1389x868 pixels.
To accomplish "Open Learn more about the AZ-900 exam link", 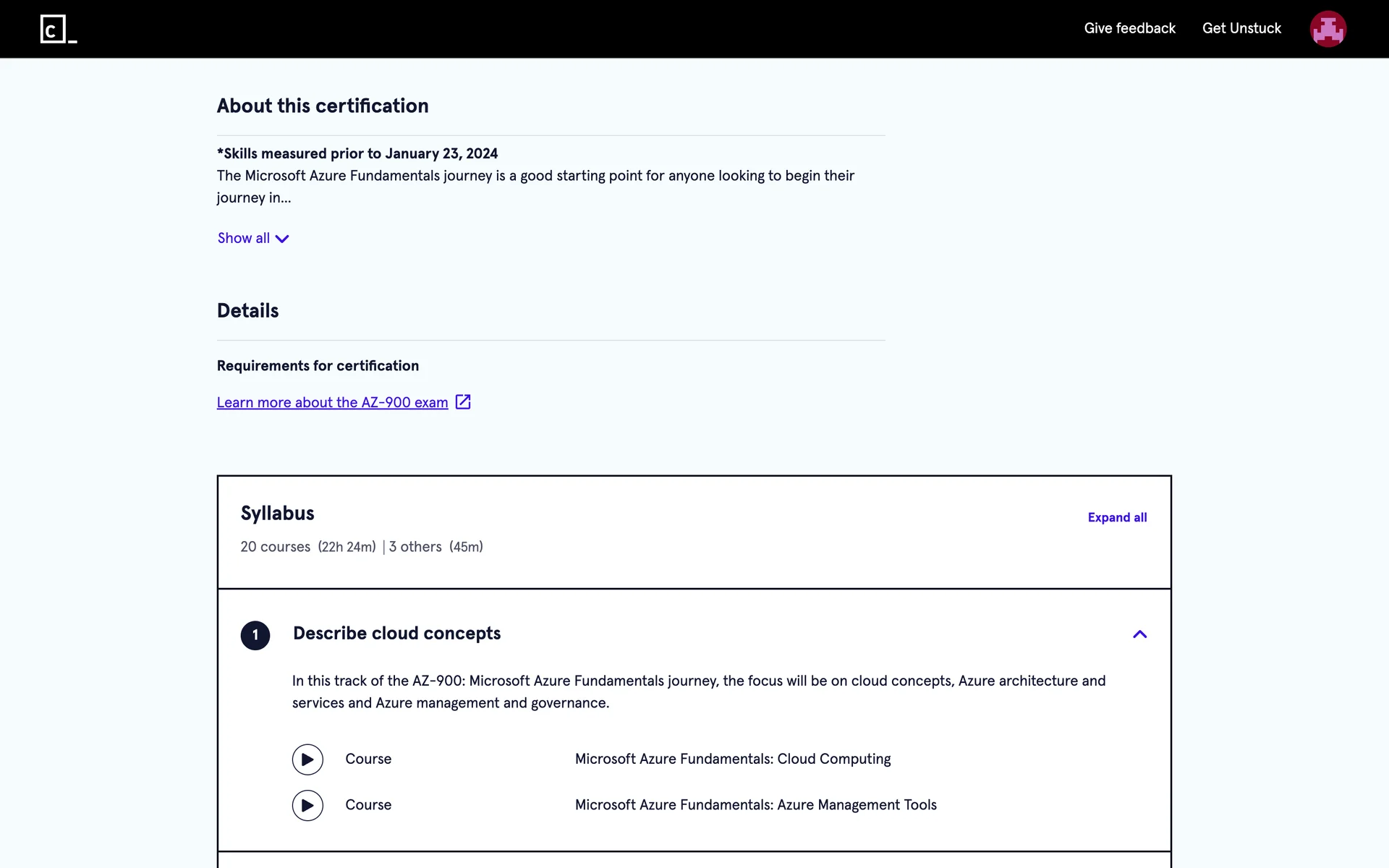I will coord(332,402).
